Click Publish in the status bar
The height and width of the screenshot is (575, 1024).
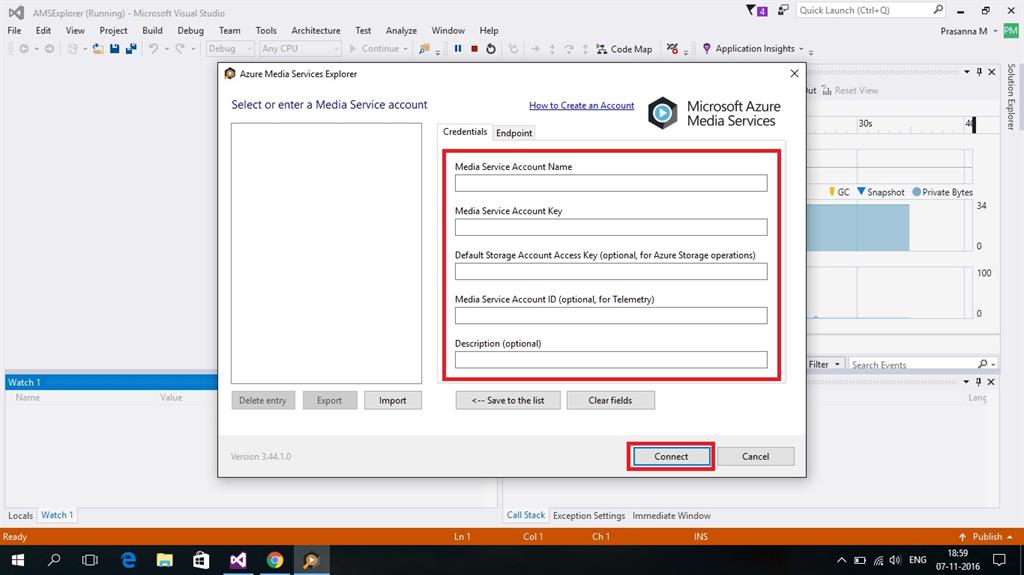pyautogui.click(x=986, y=536)
